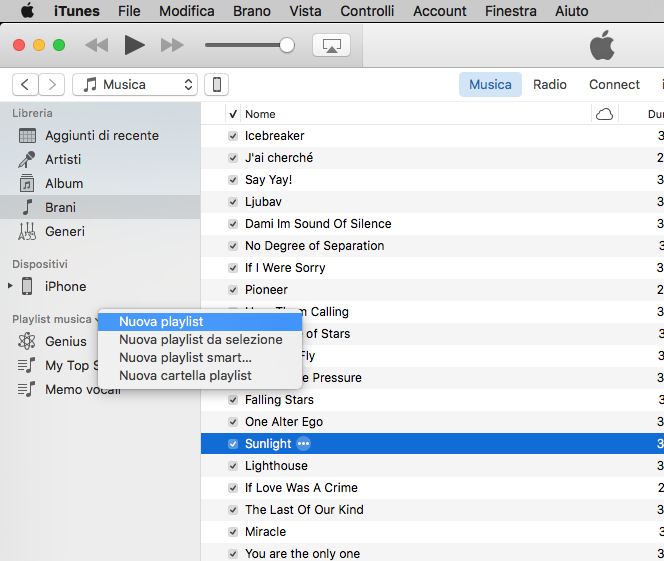
Task: Open the Controlli menu
Action: point(367,11)
